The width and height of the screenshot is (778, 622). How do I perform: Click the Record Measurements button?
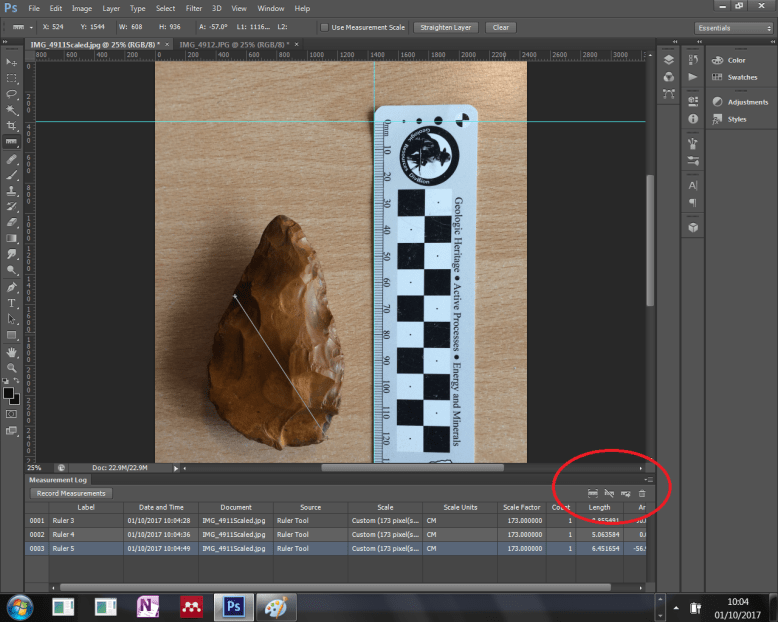(70, 493)
